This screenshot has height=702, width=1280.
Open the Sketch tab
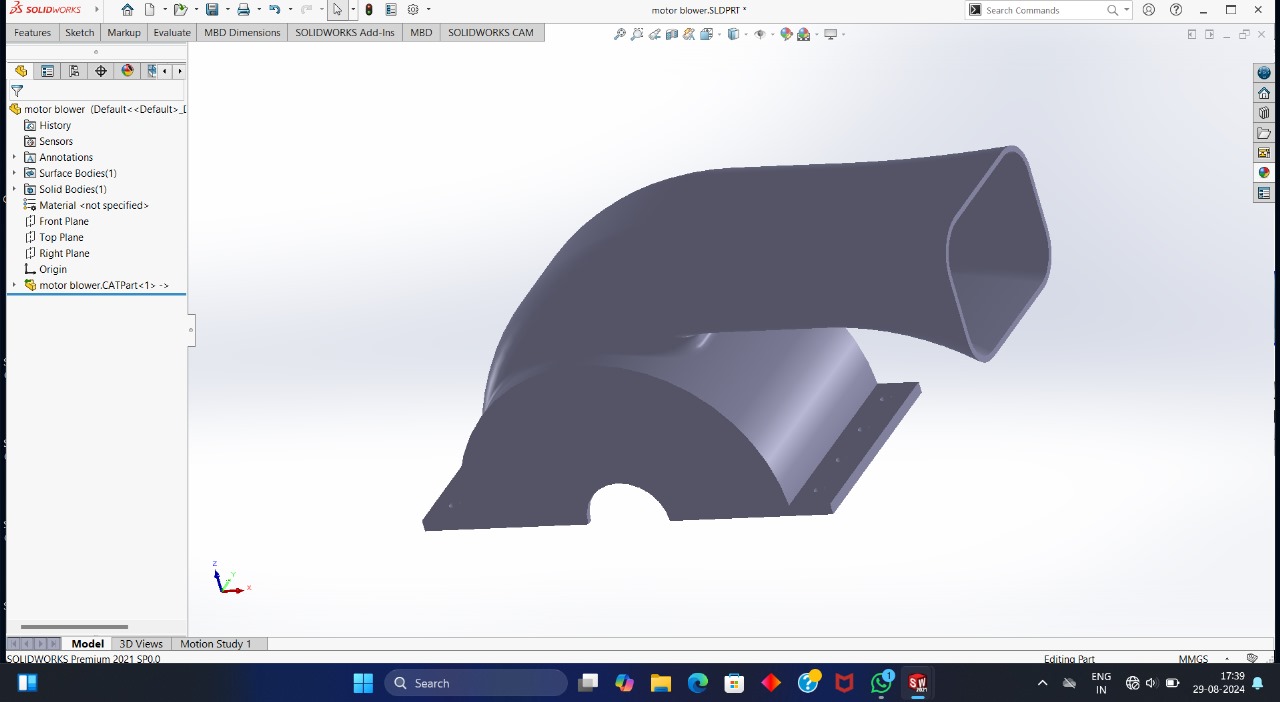79,32
